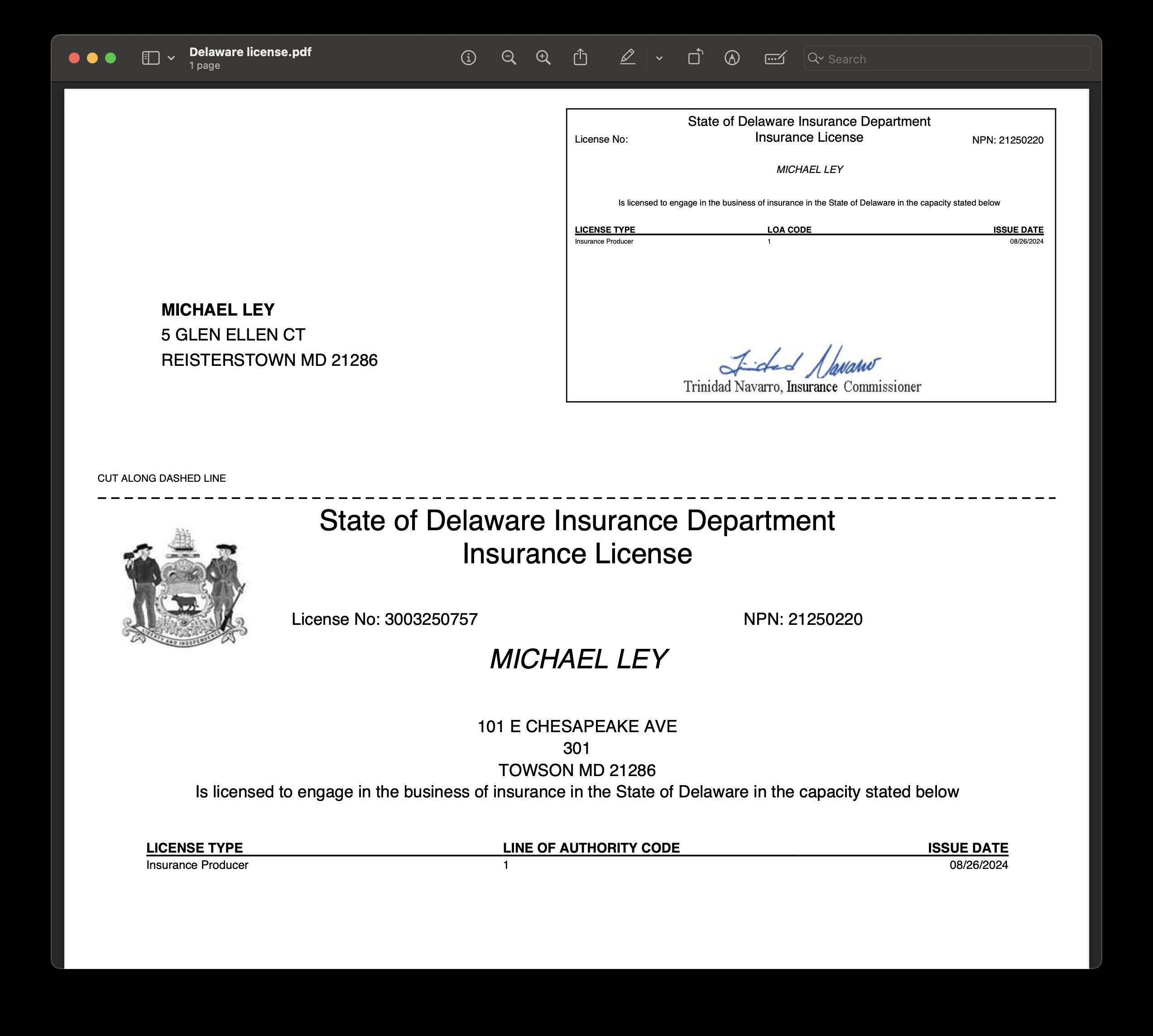Open the Share menu icon
The height and width of the screenshot is (1036, 1153).
580,58
